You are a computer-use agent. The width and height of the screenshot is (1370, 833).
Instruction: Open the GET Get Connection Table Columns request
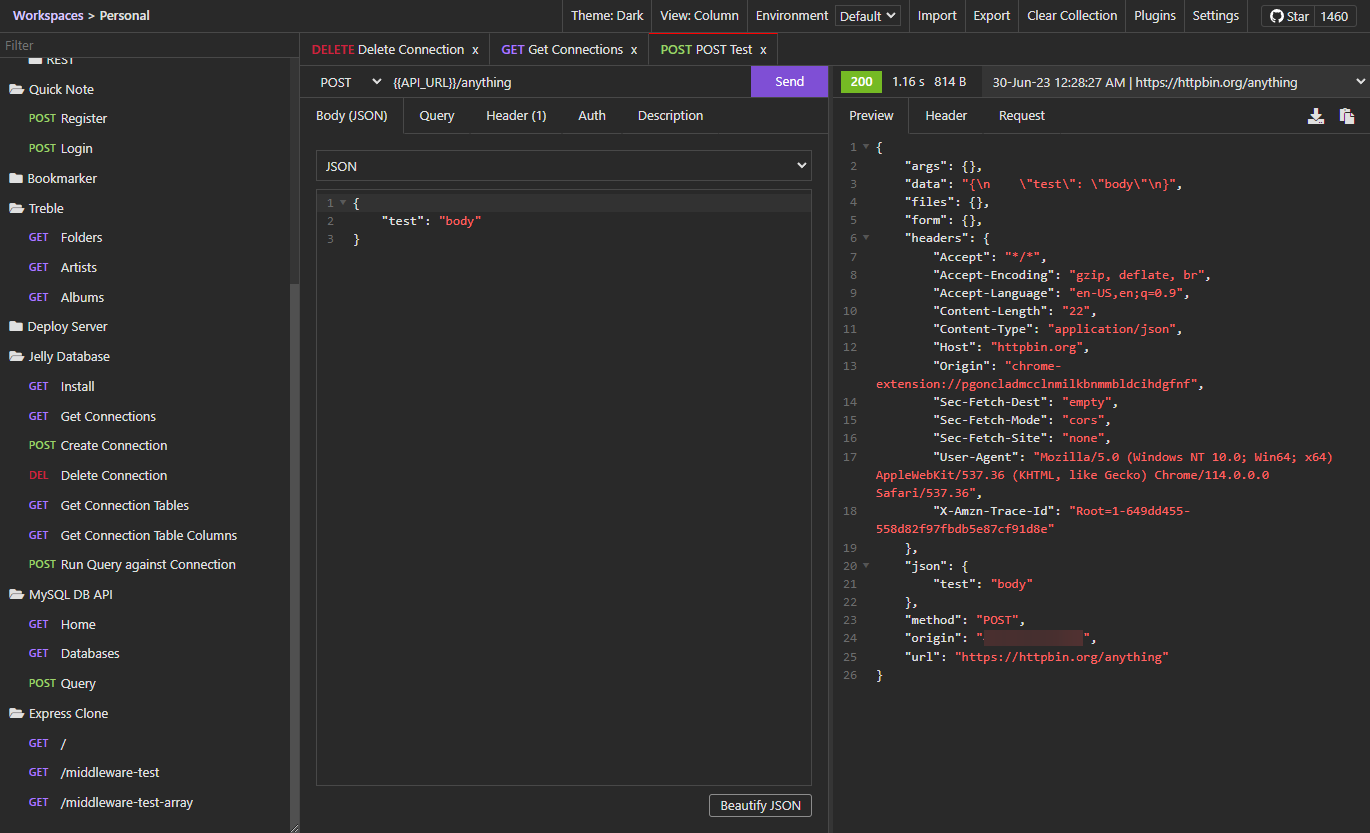[x=133, y=536]
